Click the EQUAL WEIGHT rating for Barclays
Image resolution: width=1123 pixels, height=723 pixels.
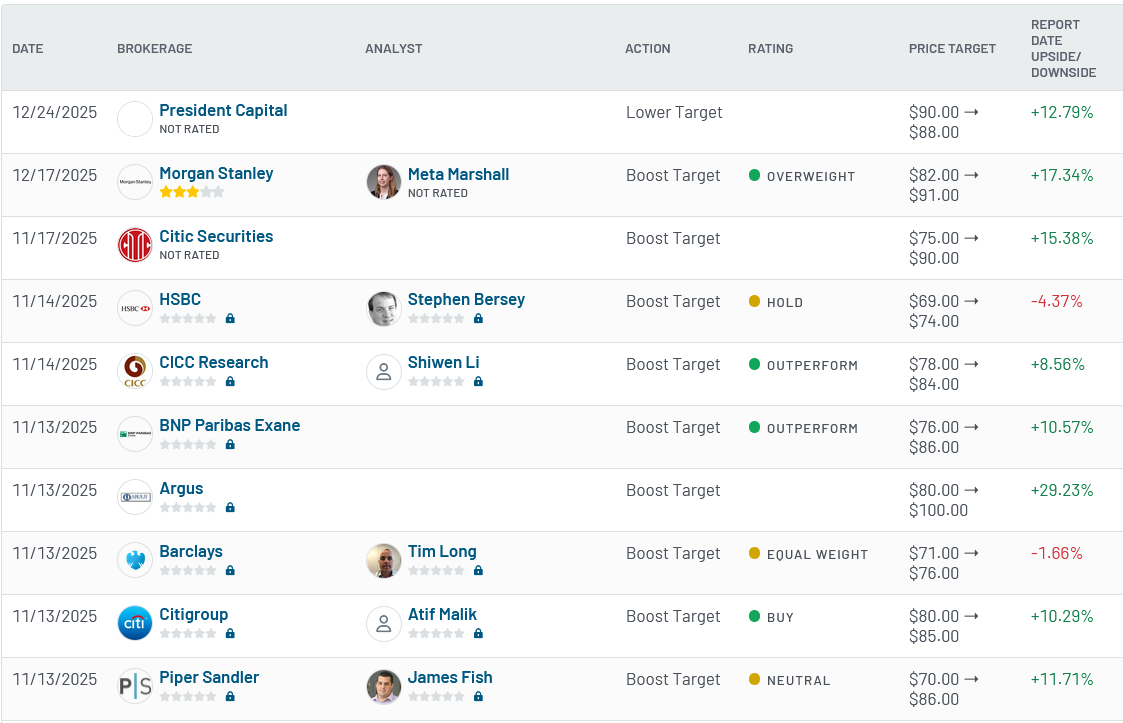coord(809,555)
